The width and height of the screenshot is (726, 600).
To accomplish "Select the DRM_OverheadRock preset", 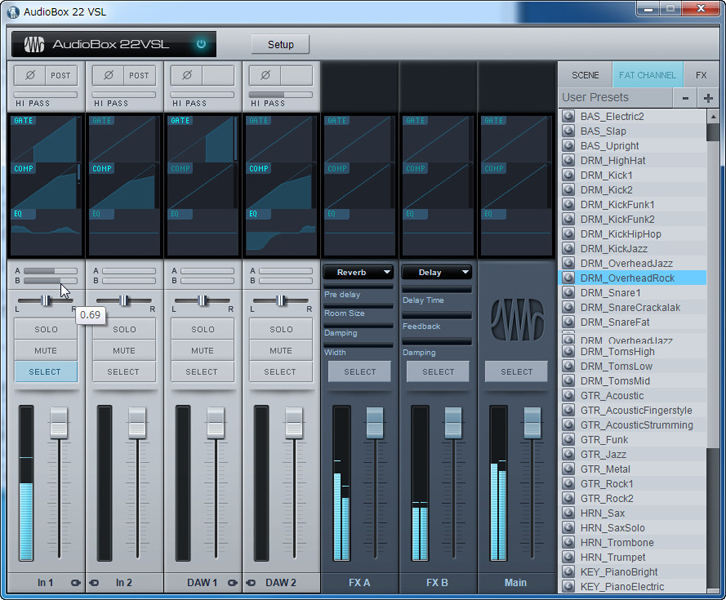I will (633, 278).
